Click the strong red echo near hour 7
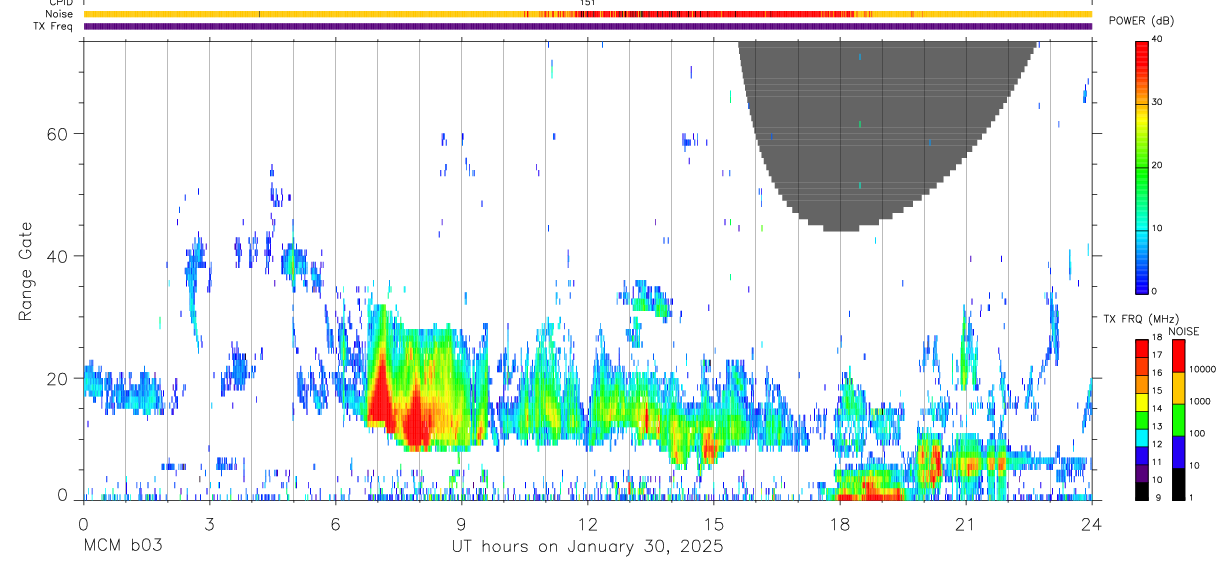The height and width of the screenshot is (567, 1228). [379, 395]
